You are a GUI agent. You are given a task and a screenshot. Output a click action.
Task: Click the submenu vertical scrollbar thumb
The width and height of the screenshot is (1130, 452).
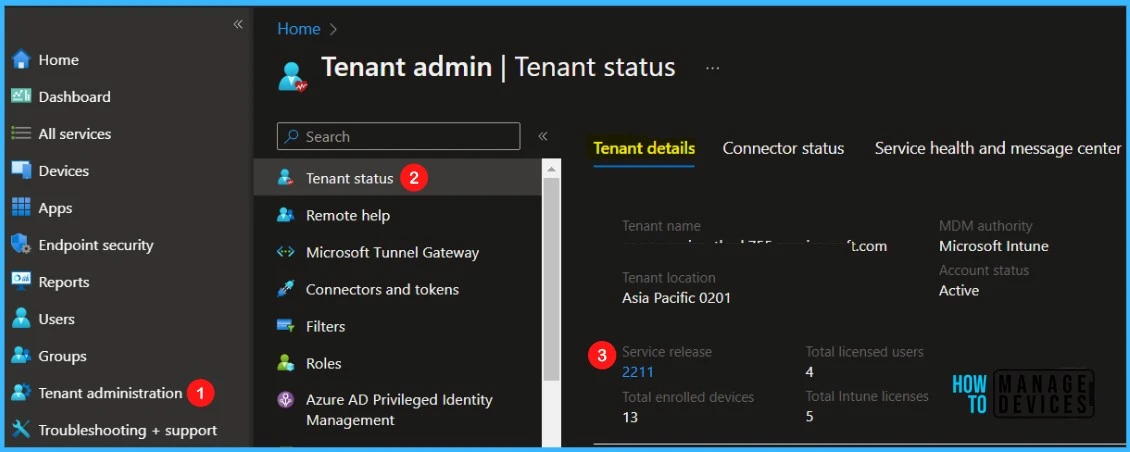click(551, 279)
